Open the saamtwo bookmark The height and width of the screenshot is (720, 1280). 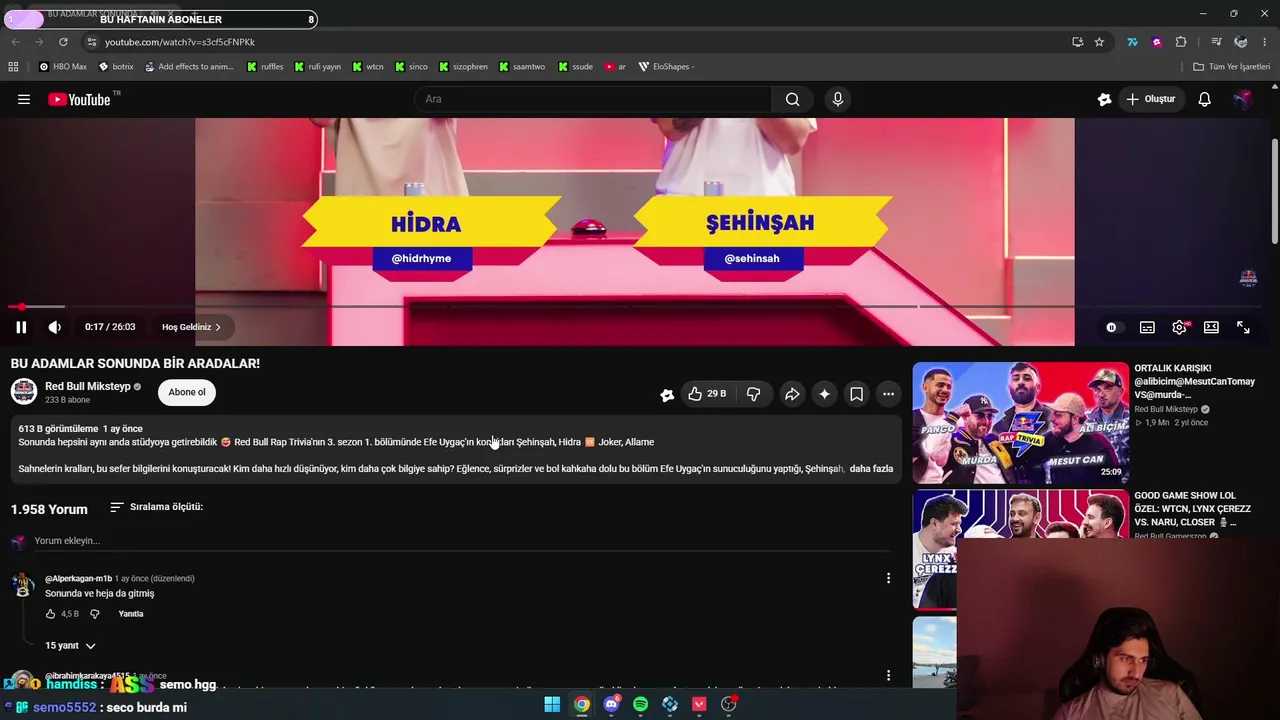(521, 67)
